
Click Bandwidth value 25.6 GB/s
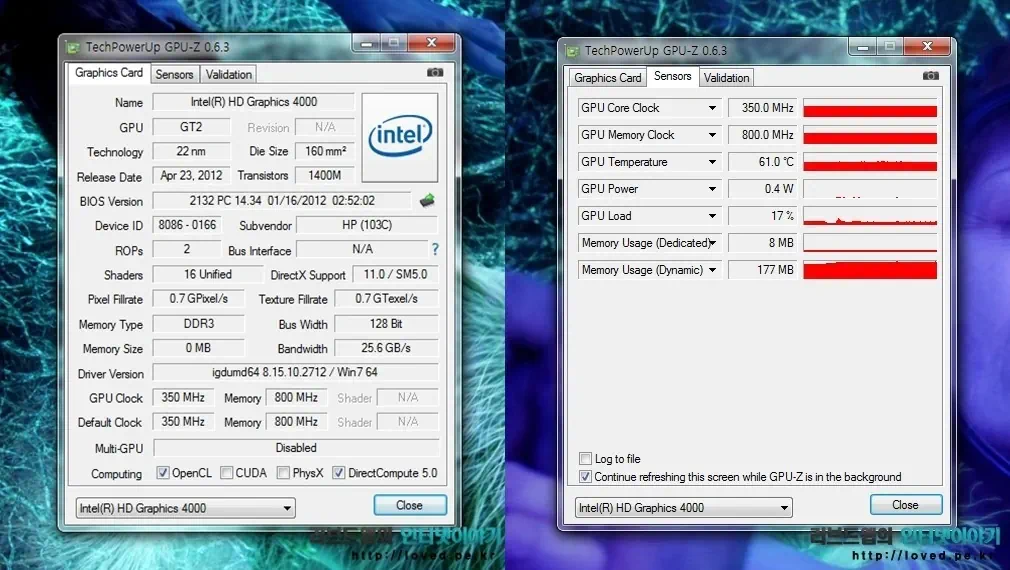click(x=386, y=348)
